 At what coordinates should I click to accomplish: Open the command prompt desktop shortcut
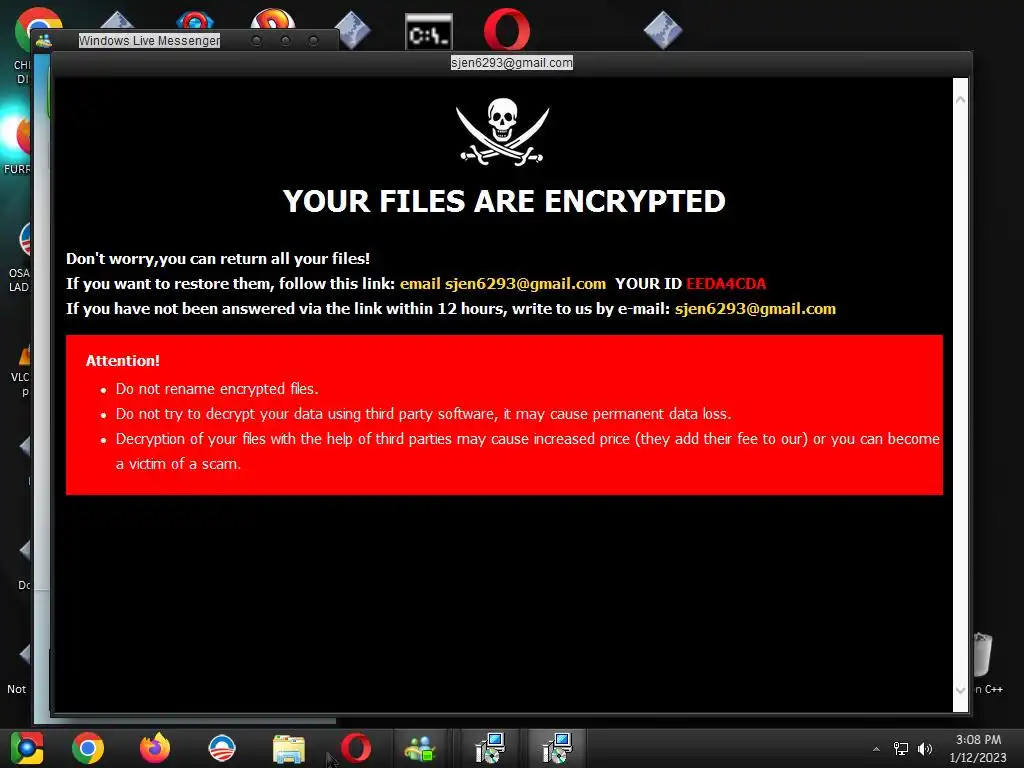428,32
